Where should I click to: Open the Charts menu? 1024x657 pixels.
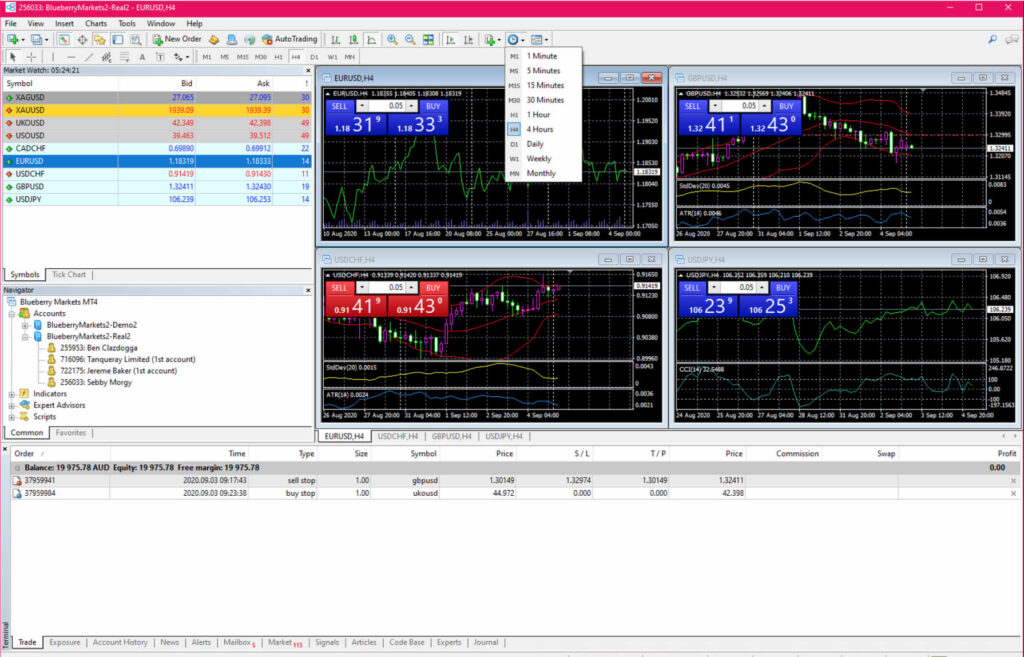tap(96, 22)
